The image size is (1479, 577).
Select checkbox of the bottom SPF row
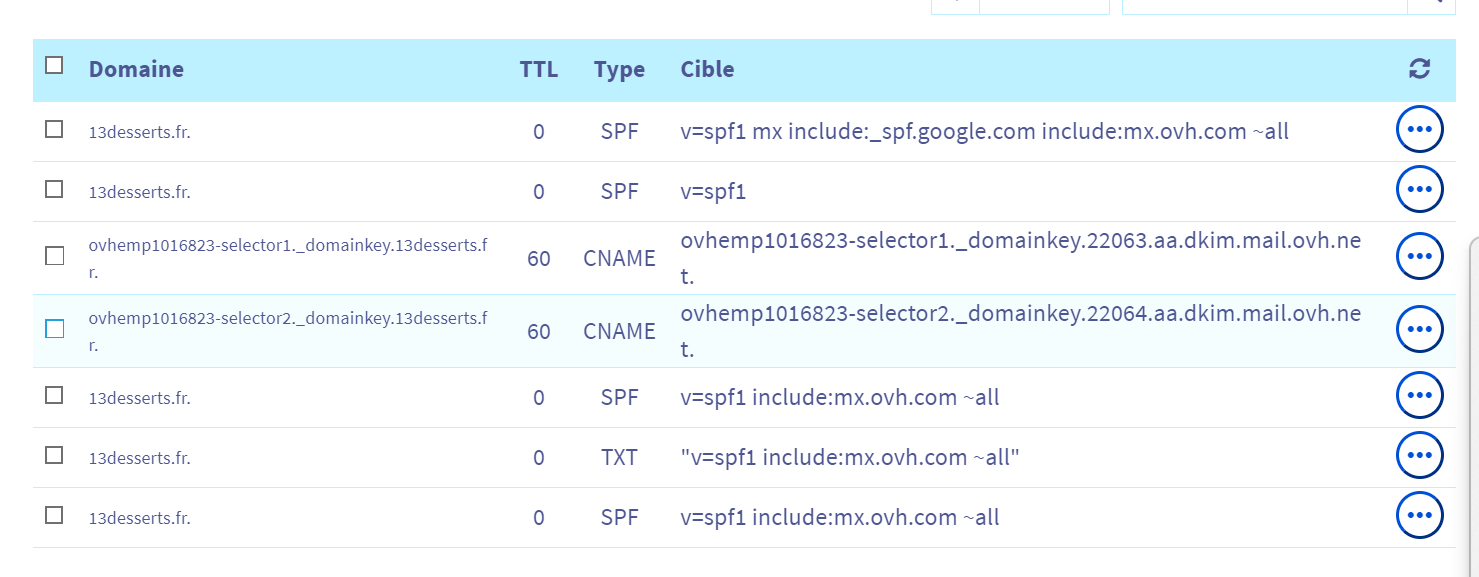54,515
